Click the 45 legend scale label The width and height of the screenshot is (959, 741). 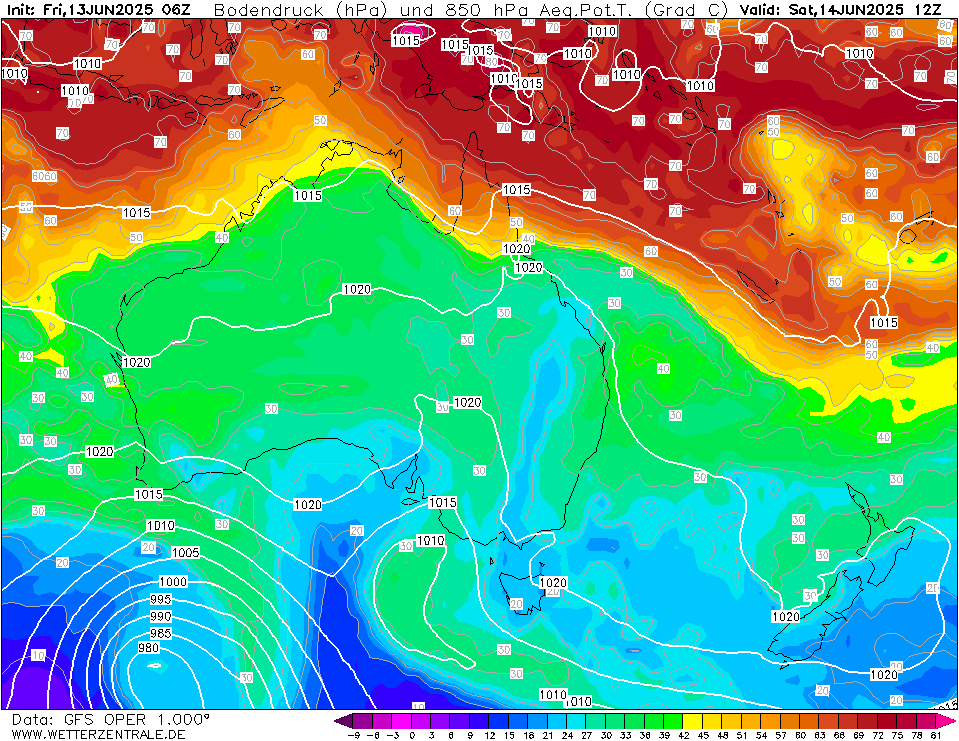(703, 735)
